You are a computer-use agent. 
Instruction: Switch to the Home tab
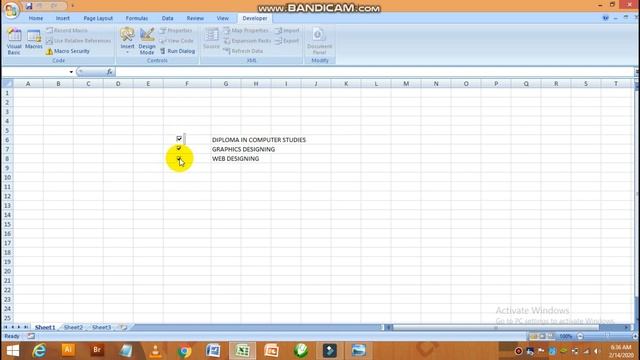(x=36, y=18)
